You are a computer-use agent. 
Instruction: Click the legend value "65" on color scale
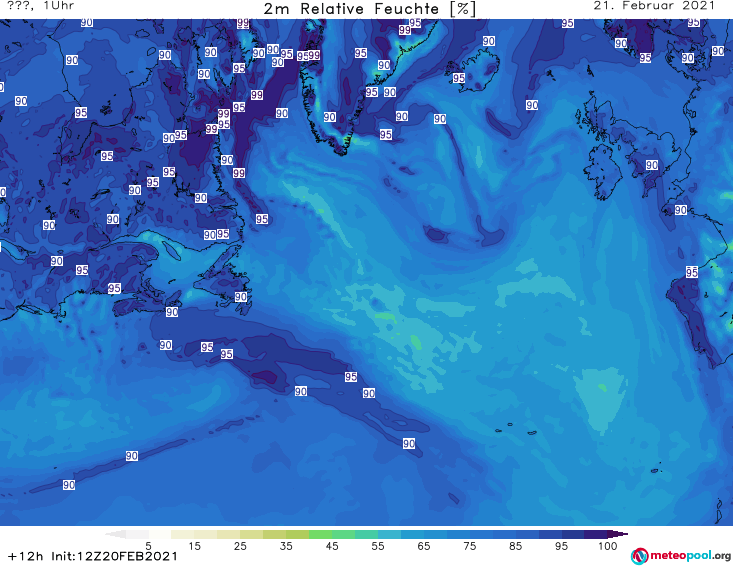tap(424, 546)
